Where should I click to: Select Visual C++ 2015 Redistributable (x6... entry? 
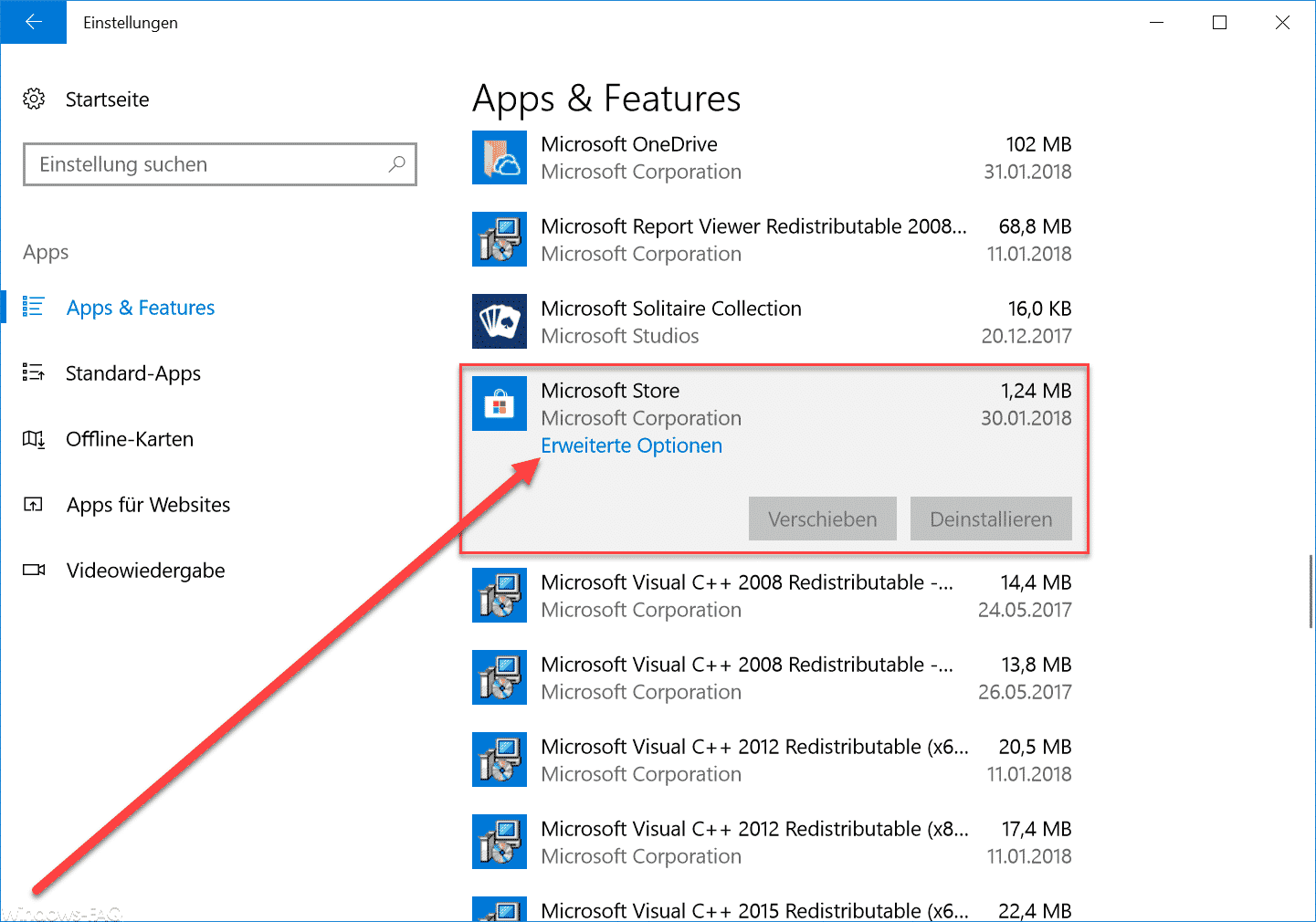click(754, 910)
